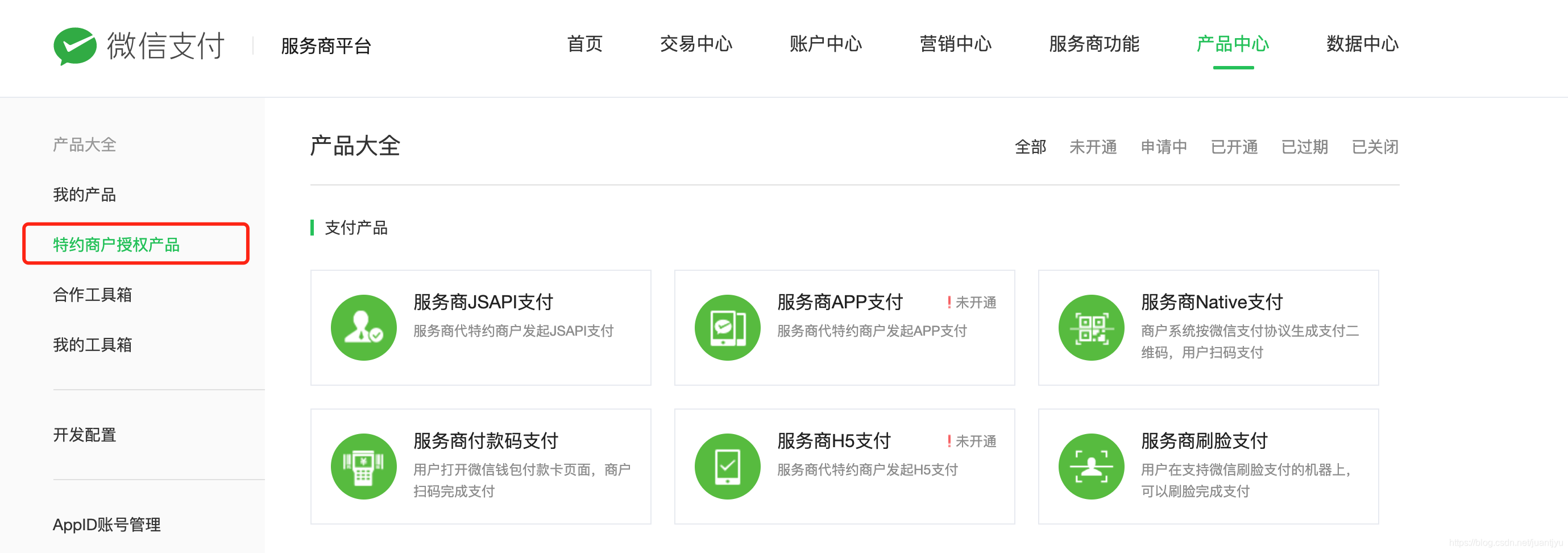Filter products by 申请中 status

(x=1164, y=147)
